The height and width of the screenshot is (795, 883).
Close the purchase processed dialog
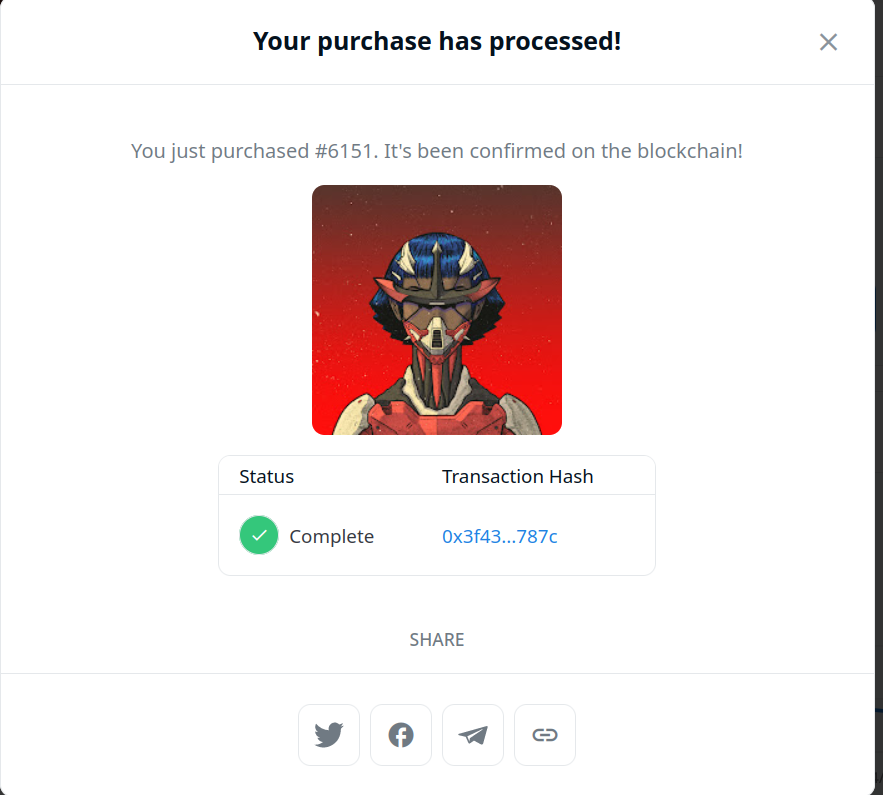pyautogui.click(x=828, y=42)
